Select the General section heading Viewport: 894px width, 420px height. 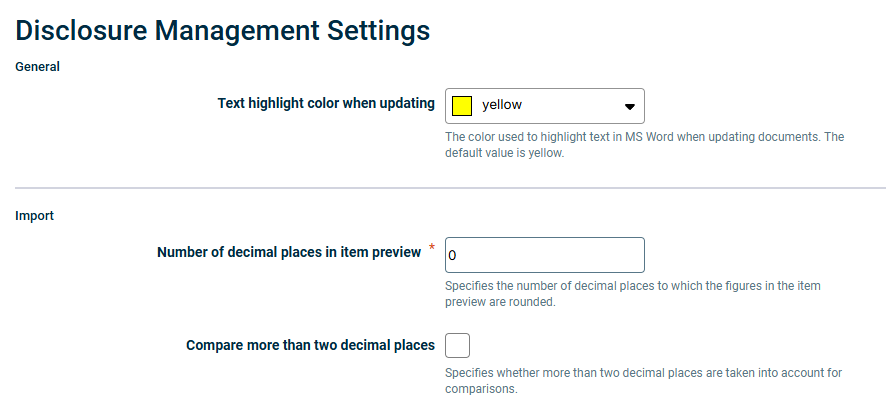tap(37, 67)
